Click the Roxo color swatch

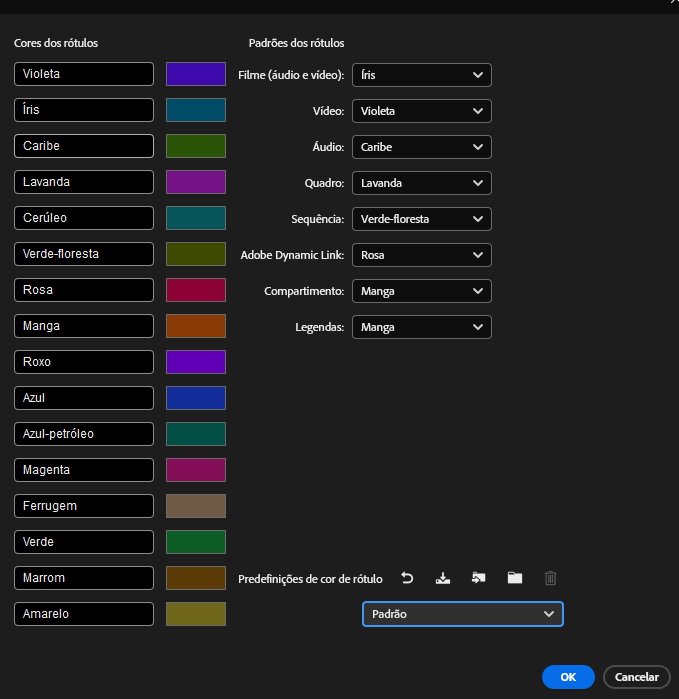point(196,362)
